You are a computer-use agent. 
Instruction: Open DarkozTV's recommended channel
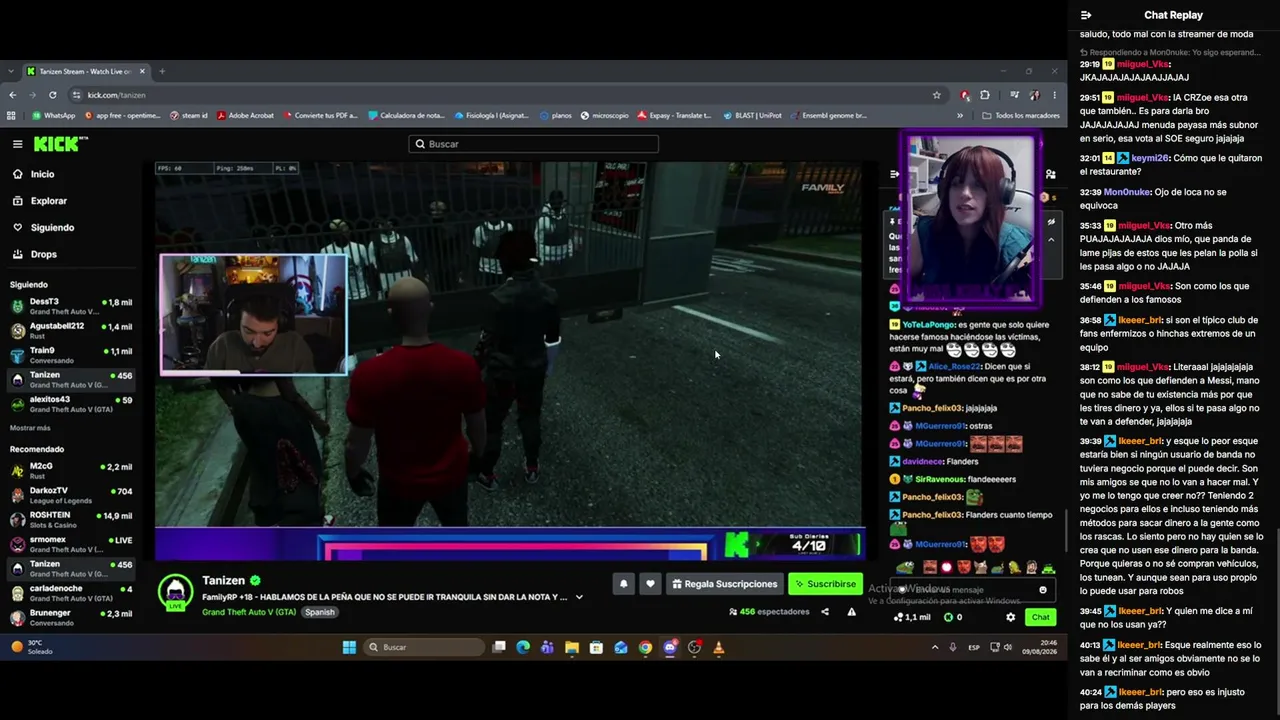click(70, 495)
